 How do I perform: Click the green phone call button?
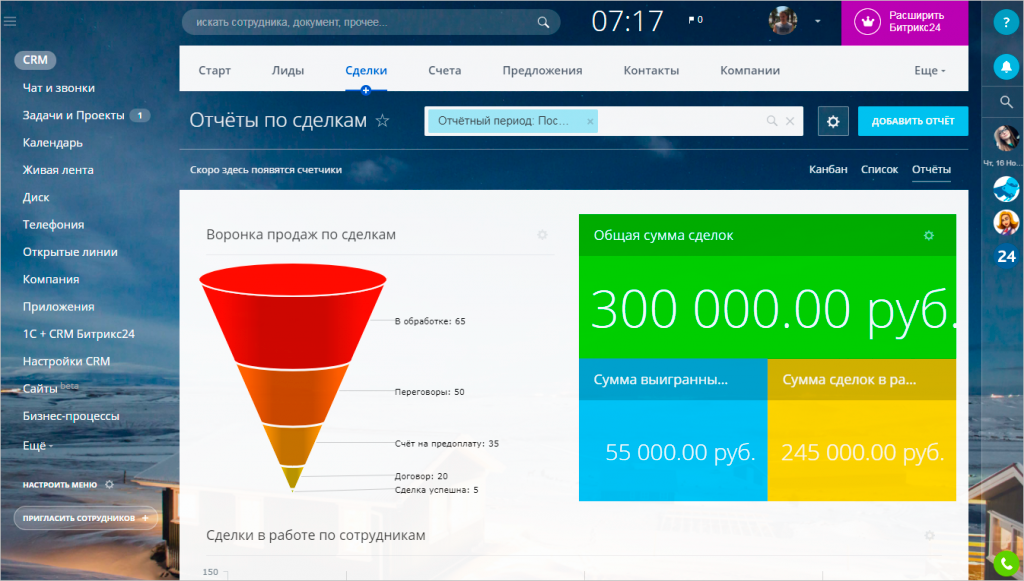pyautogui.click(x=1006, y=564)
